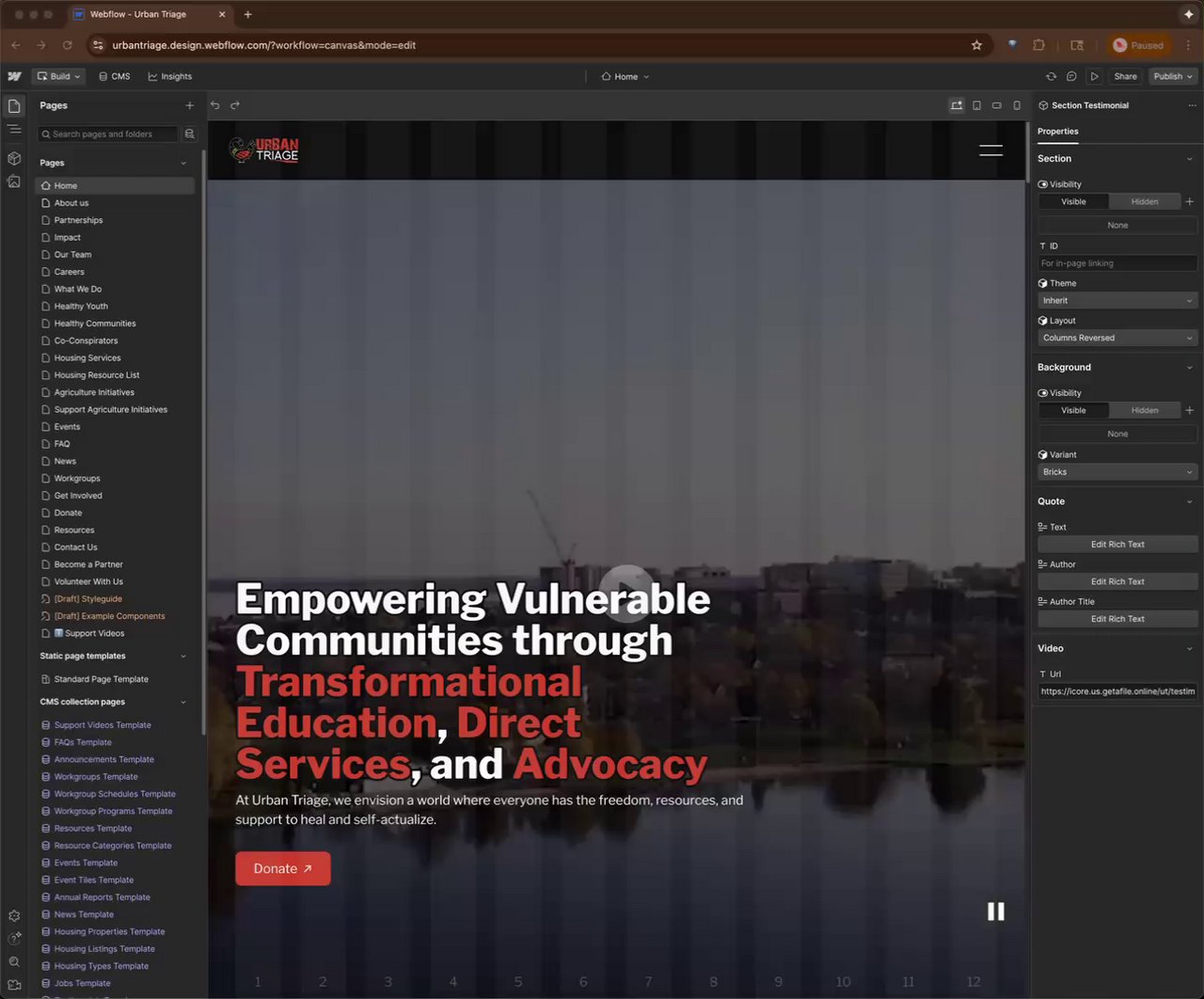Open the Insights tab
Image resolution: width=1204 pixels, height=999 pixels.
(170, 76)
